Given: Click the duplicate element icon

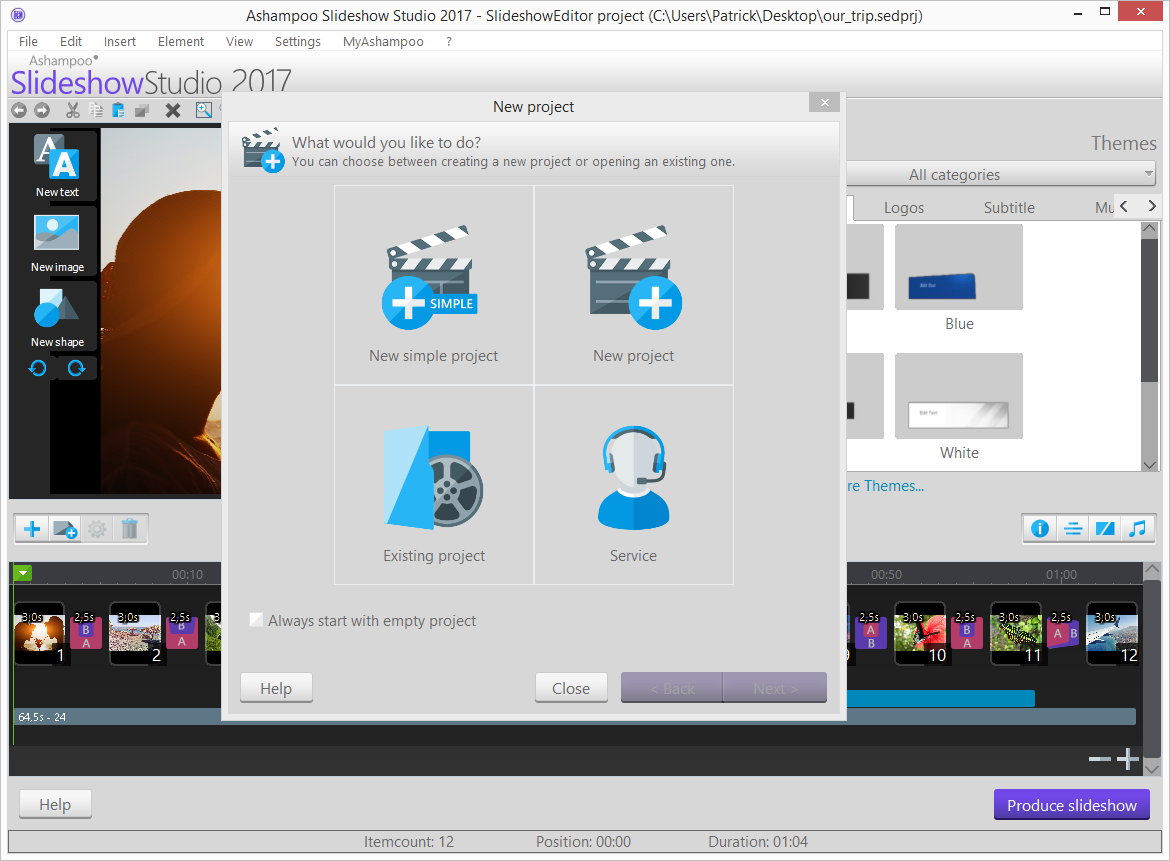Looking at the screenshot, I should tap(142, 110).
